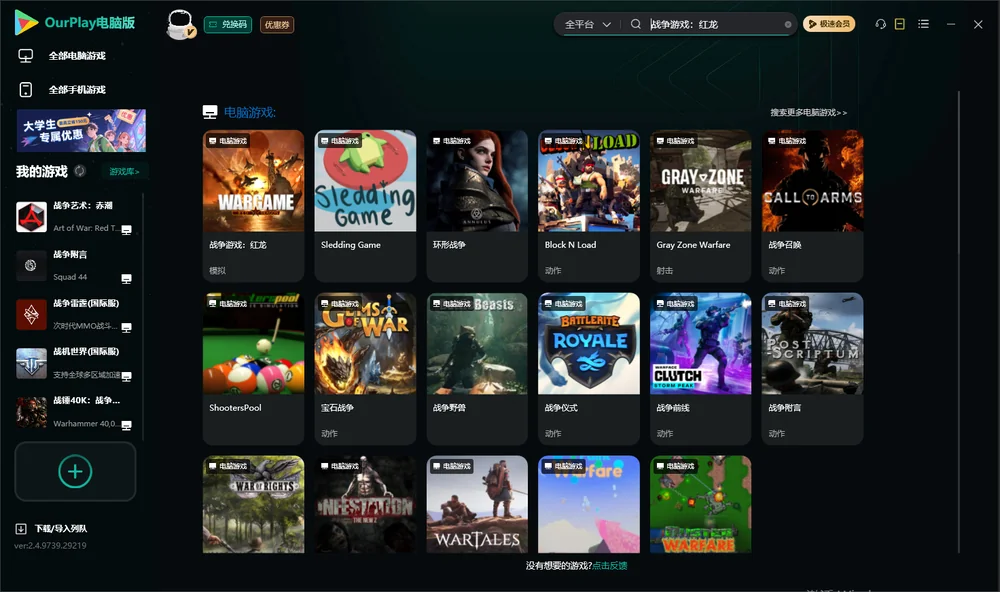
Task: Open the 战争野兽 game card
Action: tap(477, 368)
